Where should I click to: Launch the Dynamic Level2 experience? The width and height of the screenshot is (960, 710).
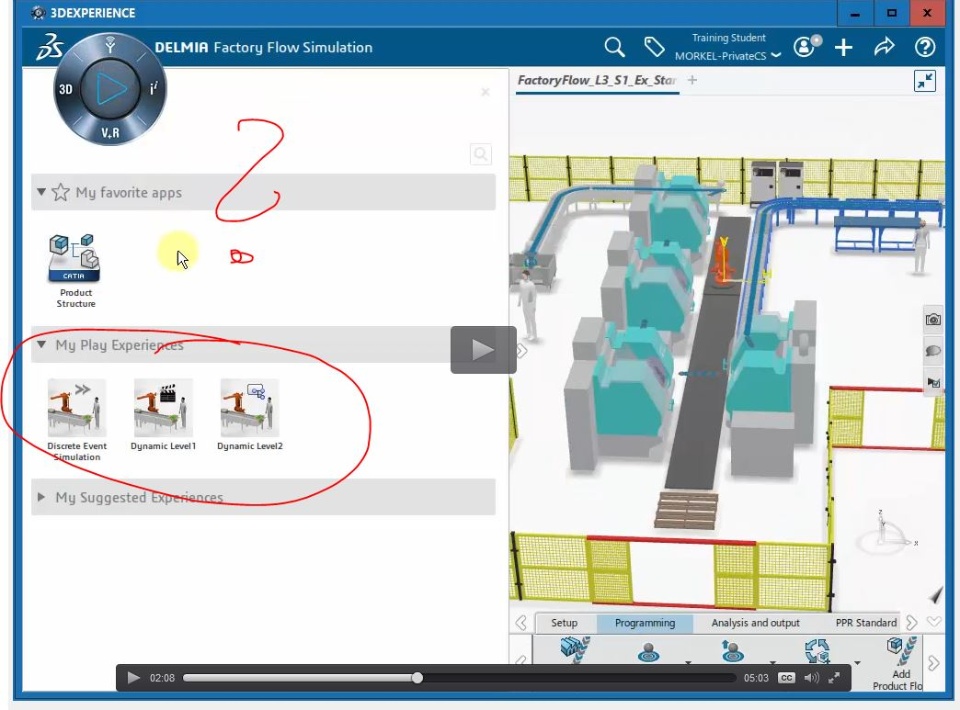(x=250, y=414)
